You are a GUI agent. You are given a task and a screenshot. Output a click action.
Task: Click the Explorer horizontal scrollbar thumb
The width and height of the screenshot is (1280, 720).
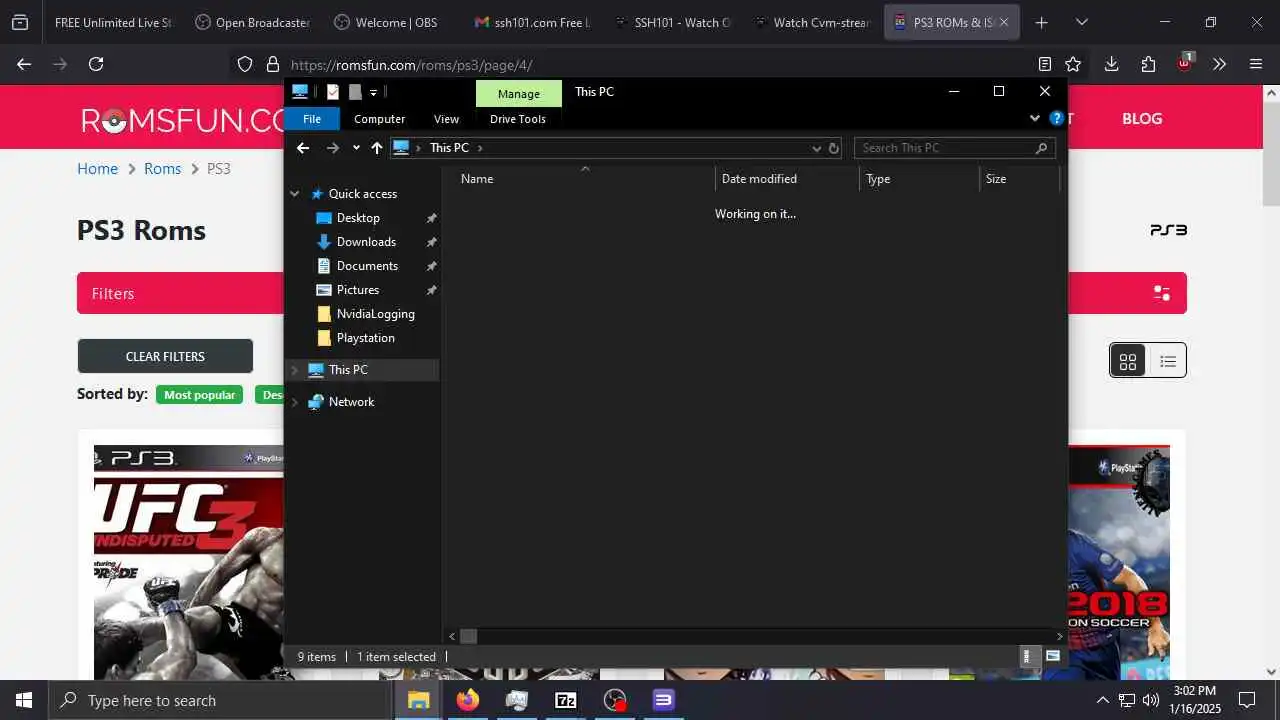[468, 636]
